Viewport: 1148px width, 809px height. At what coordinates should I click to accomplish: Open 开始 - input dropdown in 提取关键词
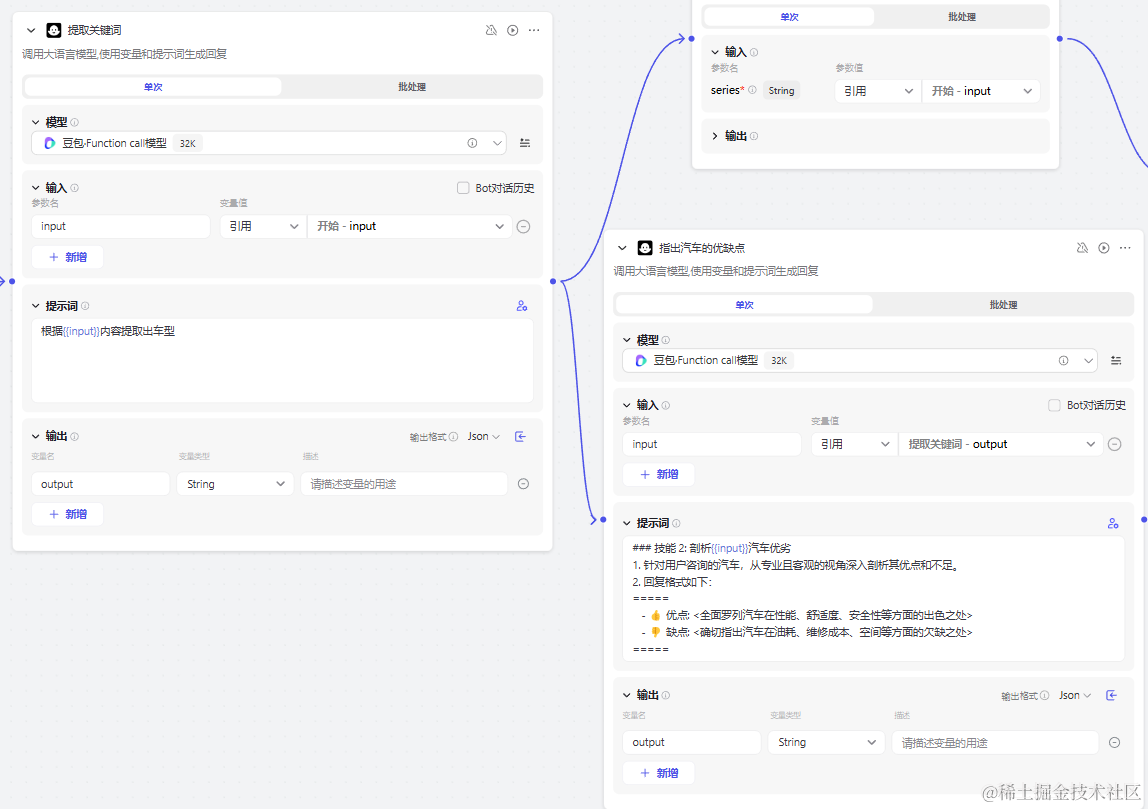tap(409, 226)
